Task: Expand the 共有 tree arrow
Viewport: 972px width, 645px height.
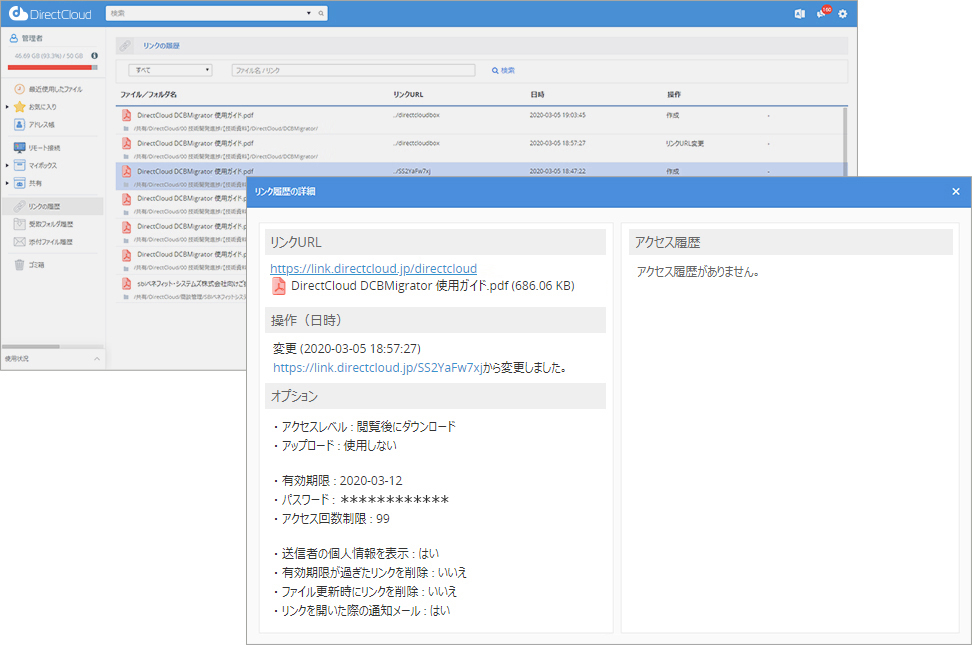Action: pos(7,183)
